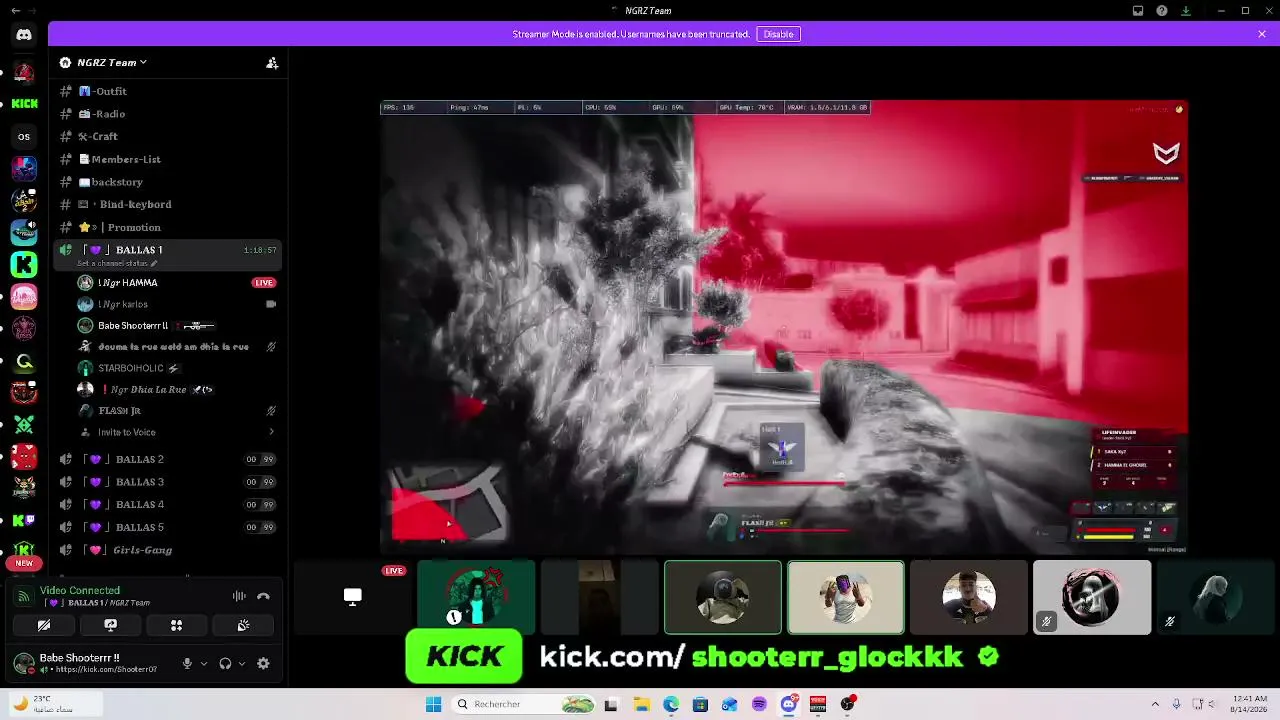Join the BALLAS 3 voice channel
The height and width of the screenshot is (720, 1280).
168,482
